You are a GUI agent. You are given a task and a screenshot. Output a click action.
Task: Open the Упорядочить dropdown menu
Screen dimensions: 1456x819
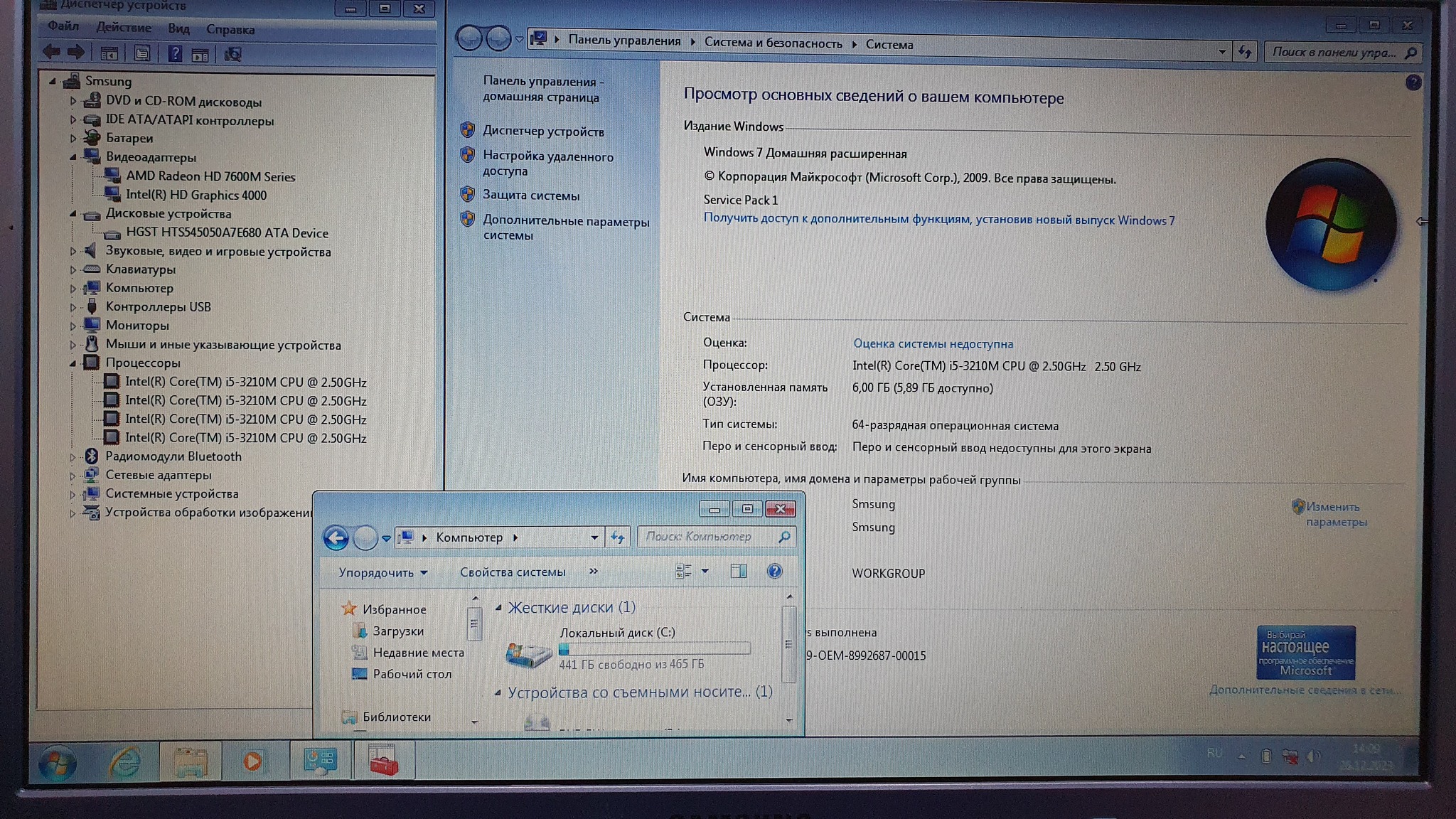click(x=382, y=573)
